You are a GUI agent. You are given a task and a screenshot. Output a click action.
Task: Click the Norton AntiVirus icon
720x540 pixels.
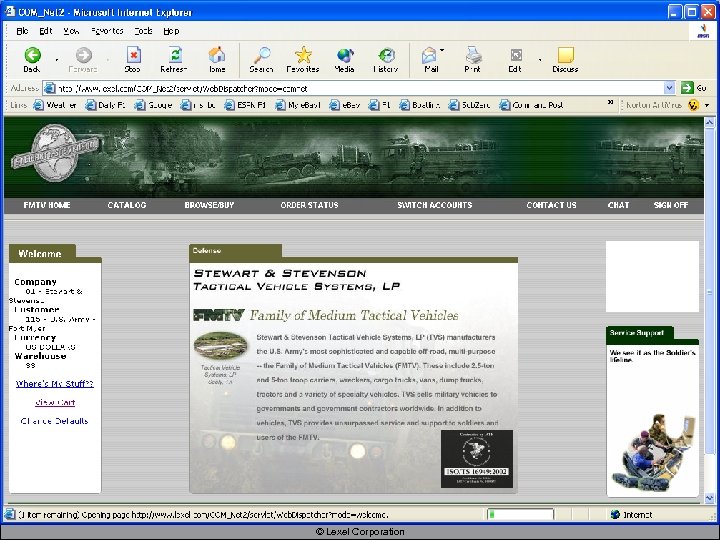[x=693, y=105]
